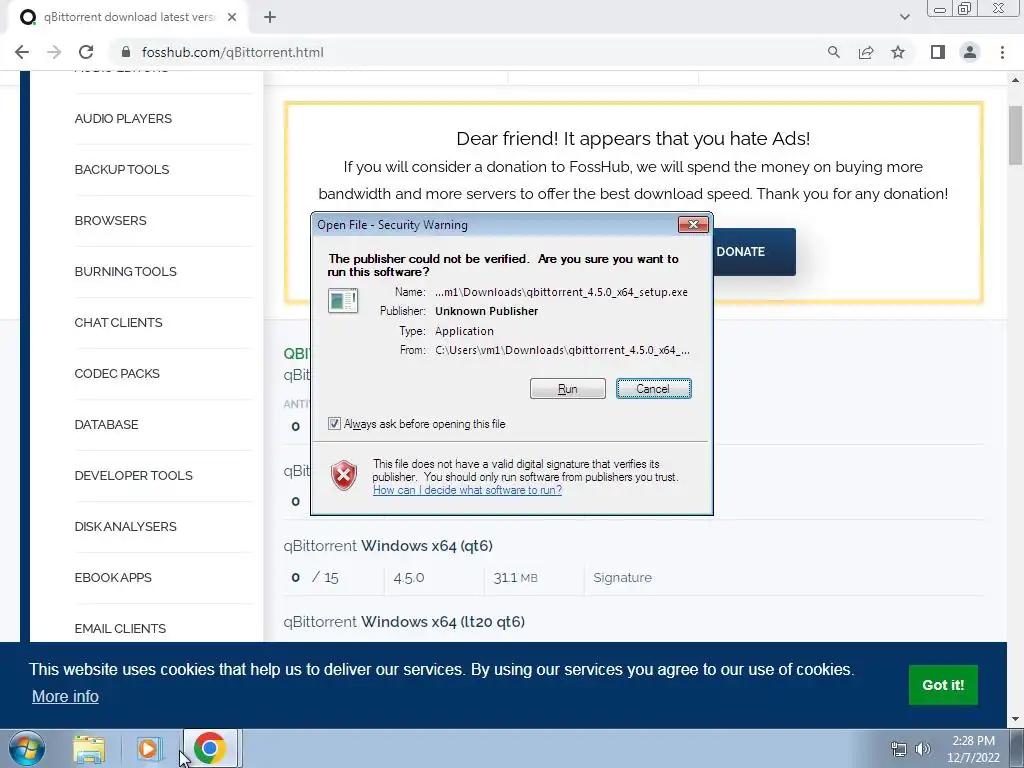Screen dimensions: 1024x768
Task: Click the zoom magnifier icon in address bar
Action: tap(833, 52)
